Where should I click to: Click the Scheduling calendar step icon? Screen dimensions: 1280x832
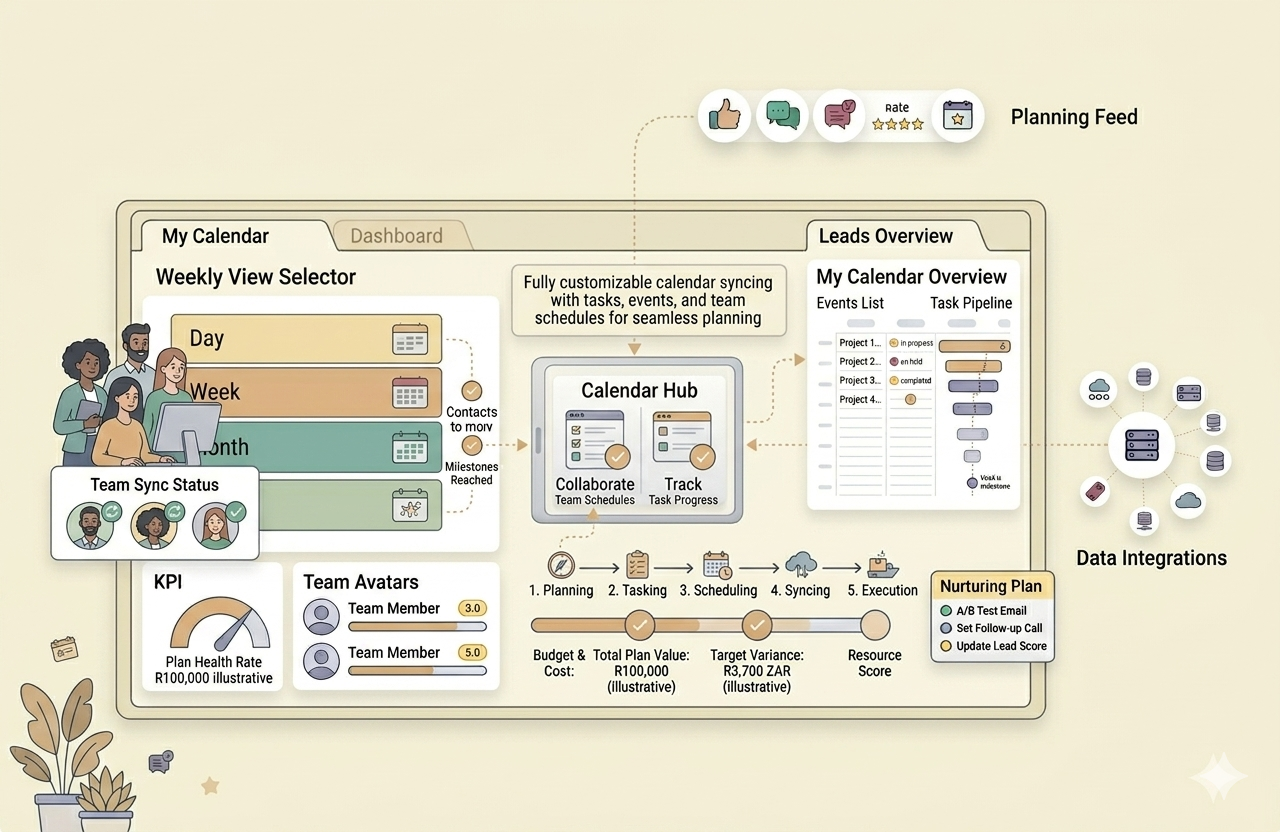[x=716, y=565]
